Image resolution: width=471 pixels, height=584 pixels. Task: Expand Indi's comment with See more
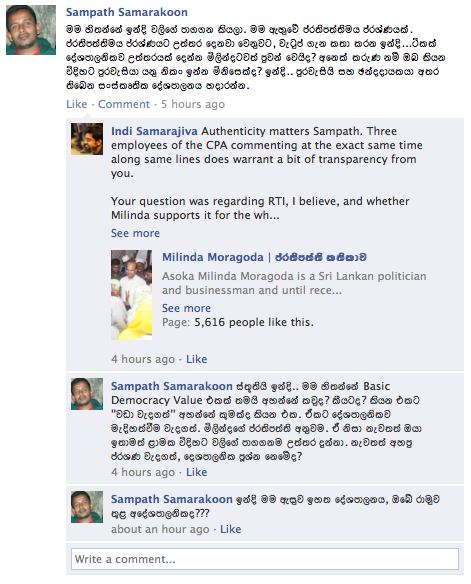click(135, 233)
